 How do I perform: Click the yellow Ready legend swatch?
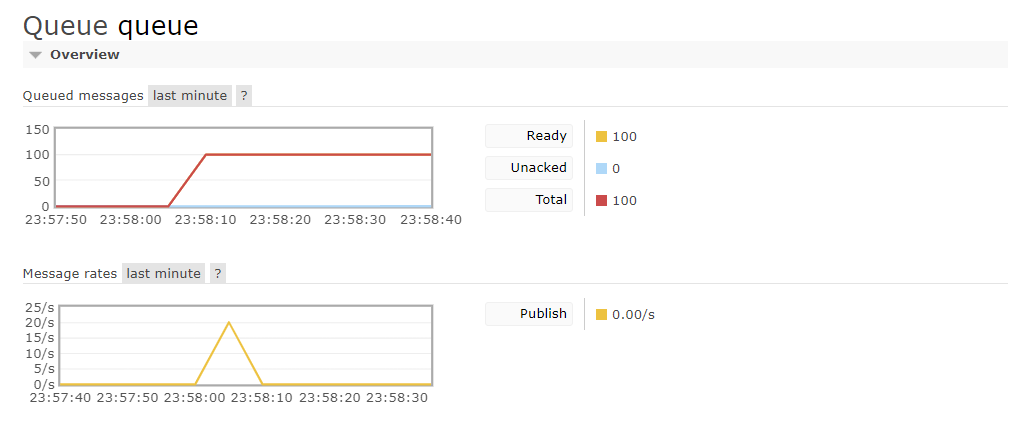601,137
